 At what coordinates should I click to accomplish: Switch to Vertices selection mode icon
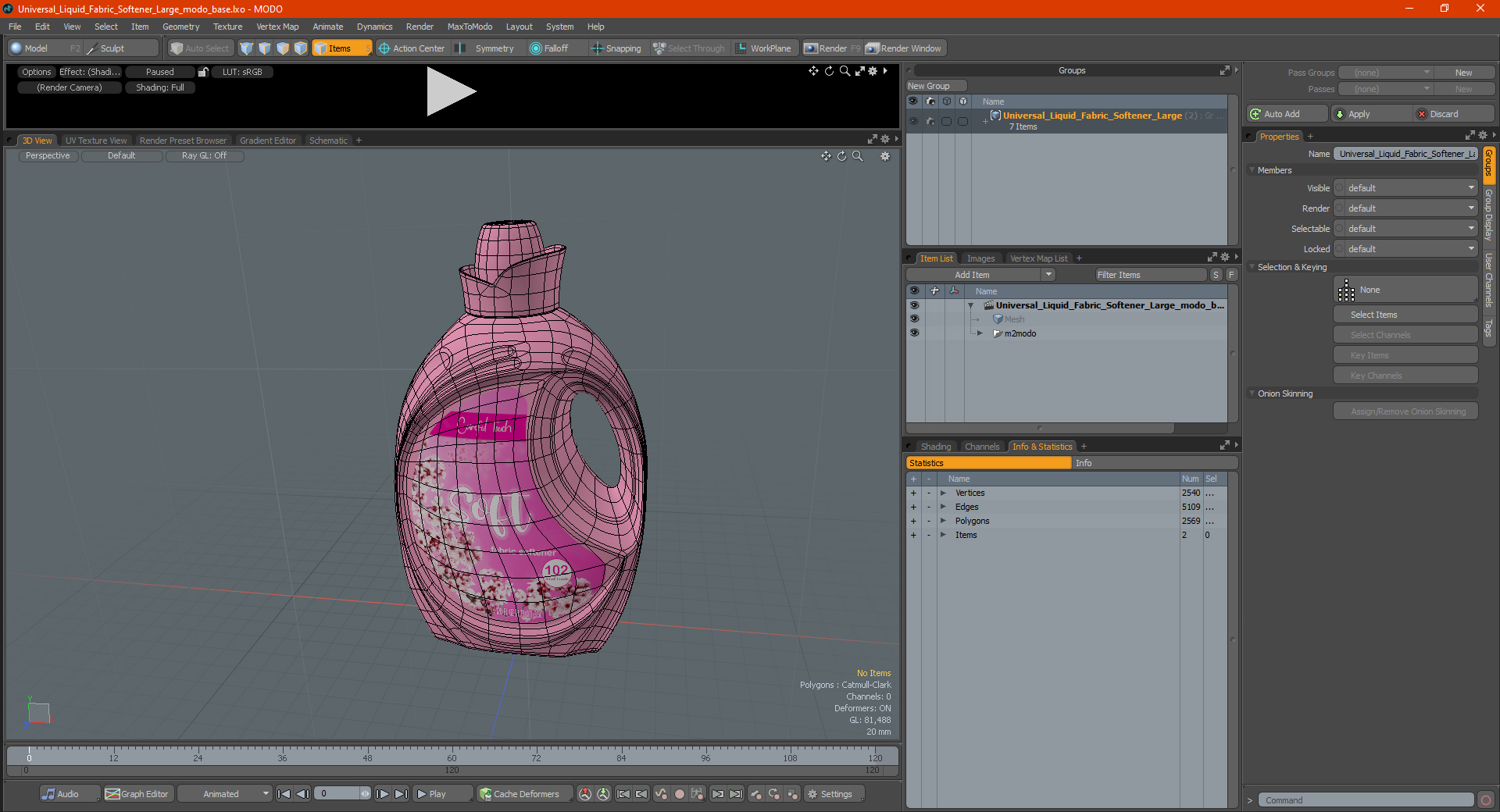click(247, 48)
